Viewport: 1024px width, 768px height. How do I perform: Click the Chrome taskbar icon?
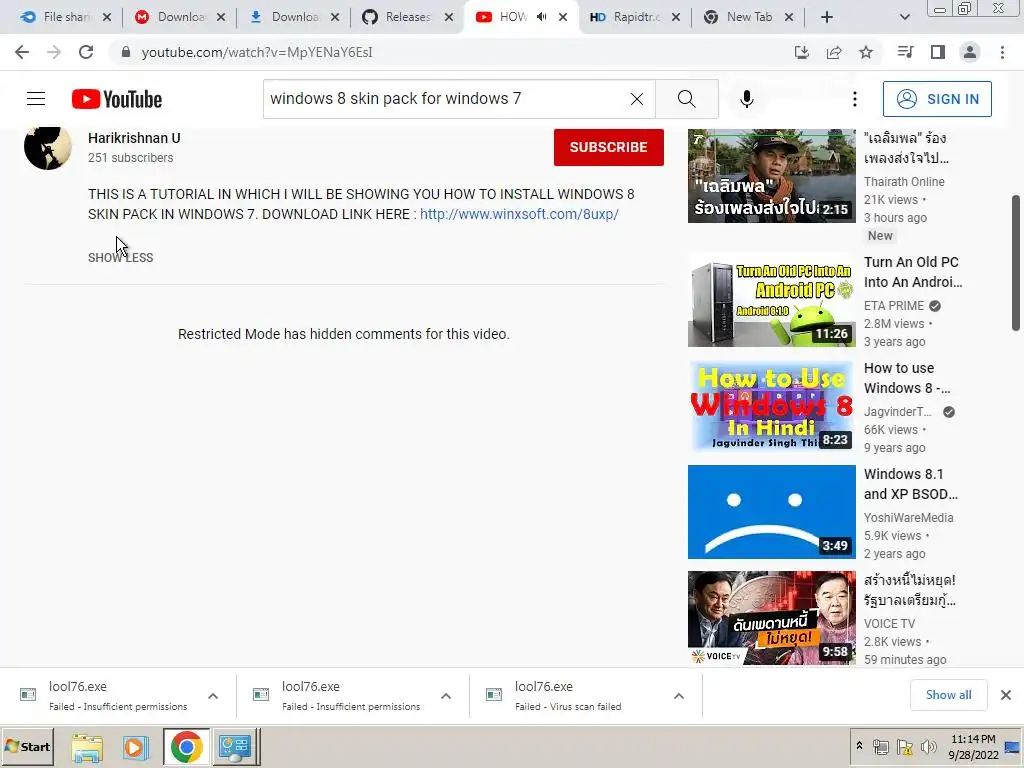186,747
